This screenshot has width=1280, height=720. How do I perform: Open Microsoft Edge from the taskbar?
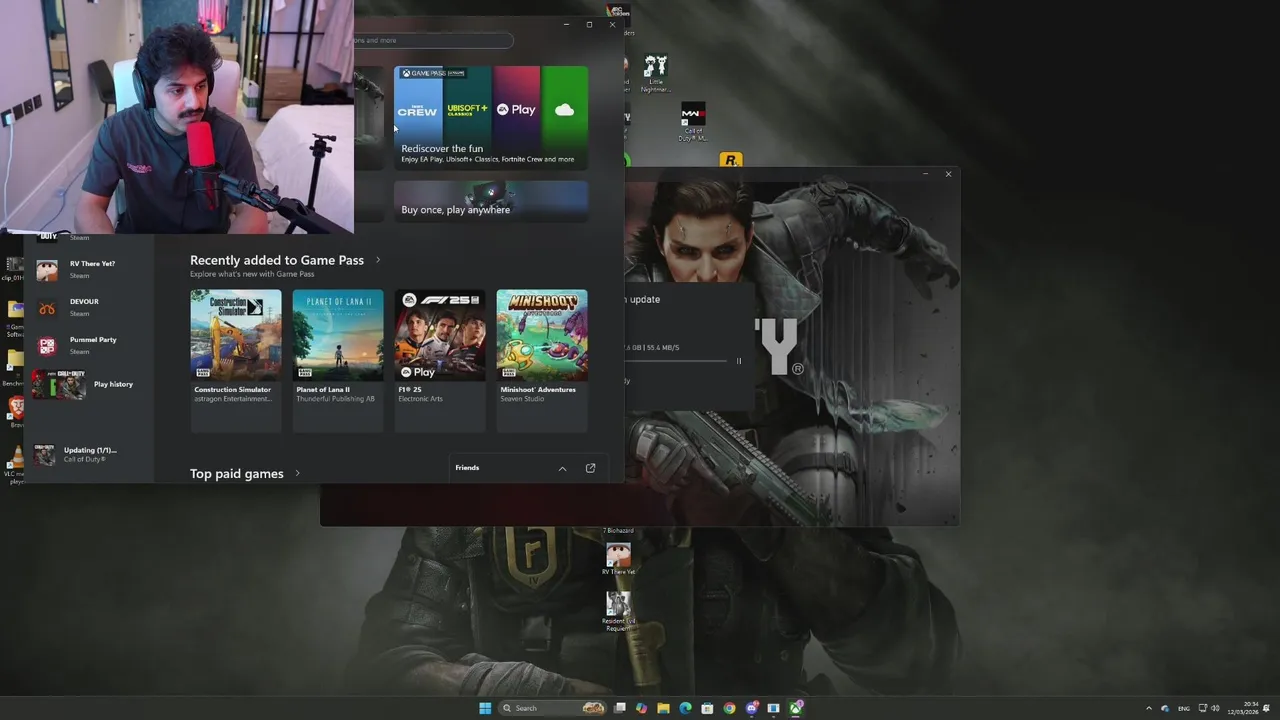tap(685, 708)
